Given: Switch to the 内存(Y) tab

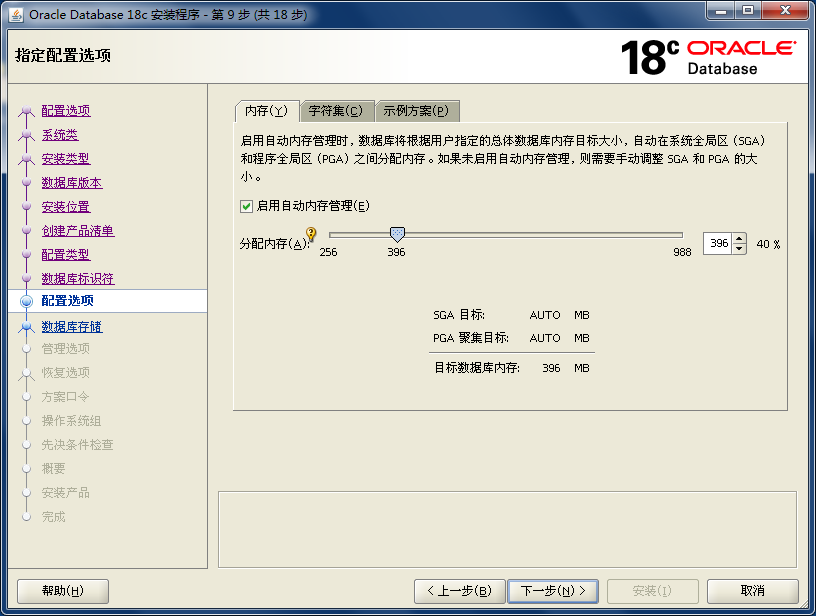Looking at the screenshot, I should [266, 111].
